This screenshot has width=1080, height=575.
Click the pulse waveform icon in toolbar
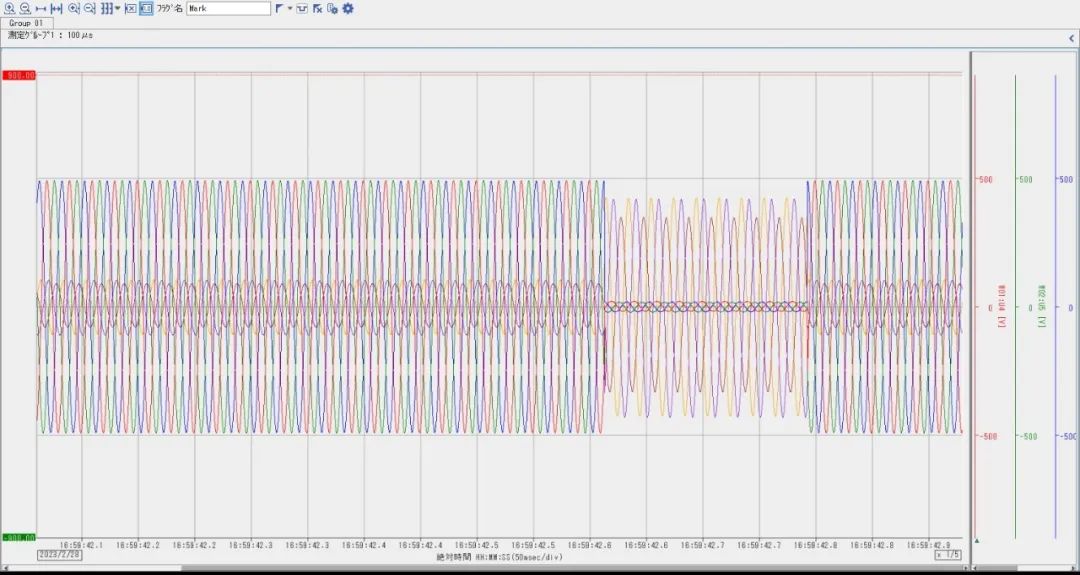(302, 8)
